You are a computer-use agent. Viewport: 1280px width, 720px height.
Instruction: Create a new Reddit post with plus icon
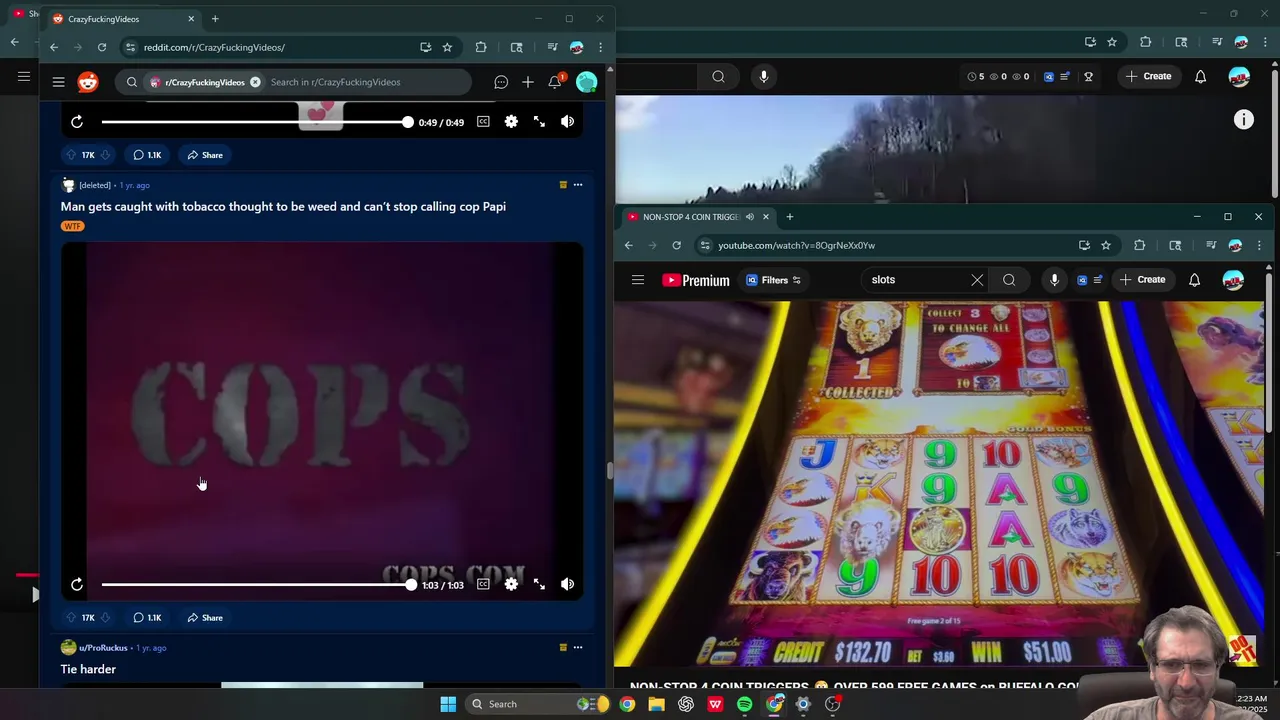click(x=528, y=82)
